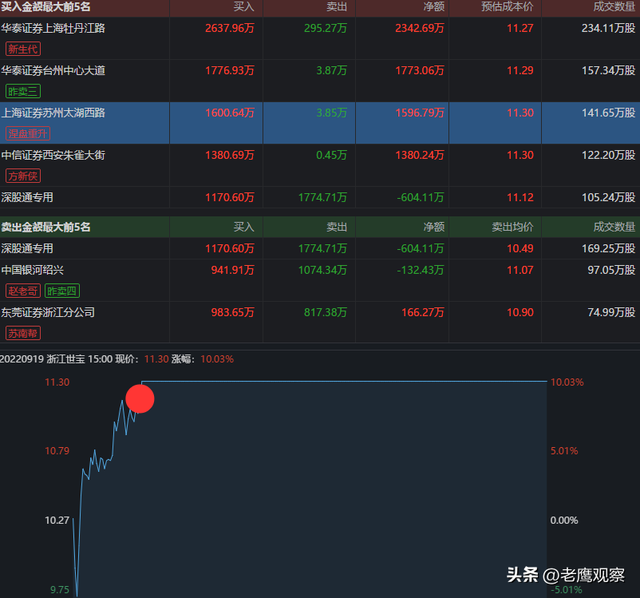Screen dimensions: 640x598
Task: Select the net amount 1596.79万
Action: [x=419, y=113]
